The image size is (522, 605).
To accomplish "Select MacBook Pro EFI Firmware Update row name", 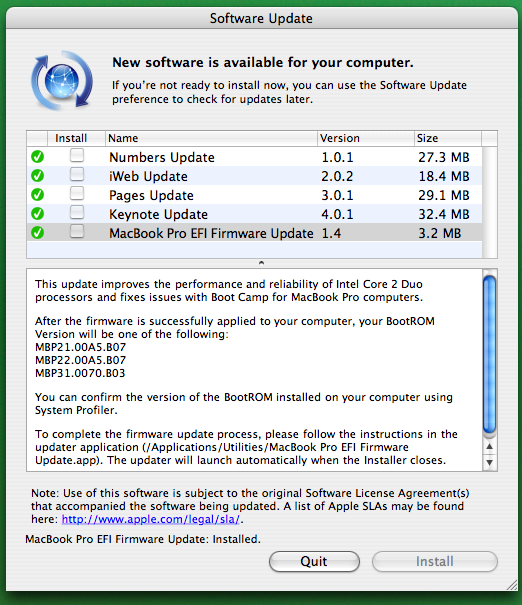I will (211, 233).
